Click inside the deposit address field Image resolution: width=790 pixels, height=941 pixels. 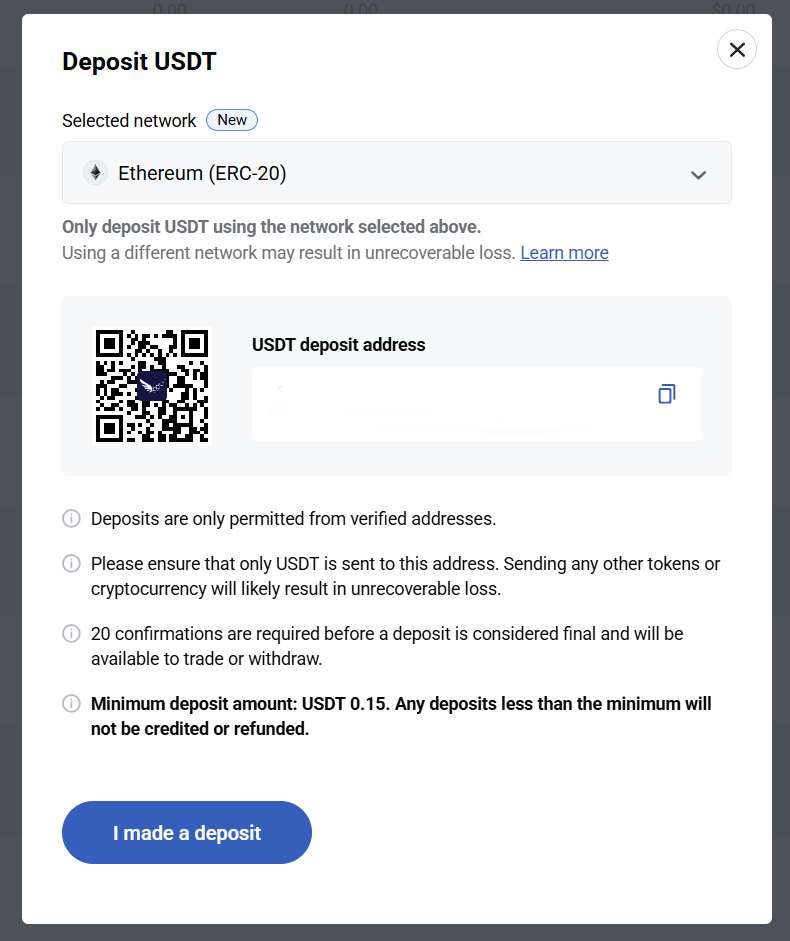[450, 404]
